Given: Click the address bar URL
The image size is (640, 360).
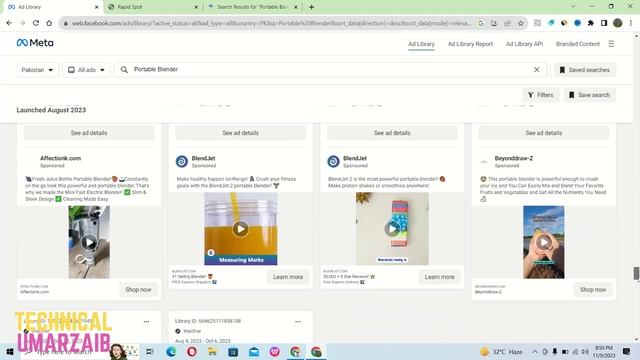Looking at the screenshot, I should (271, 23).
